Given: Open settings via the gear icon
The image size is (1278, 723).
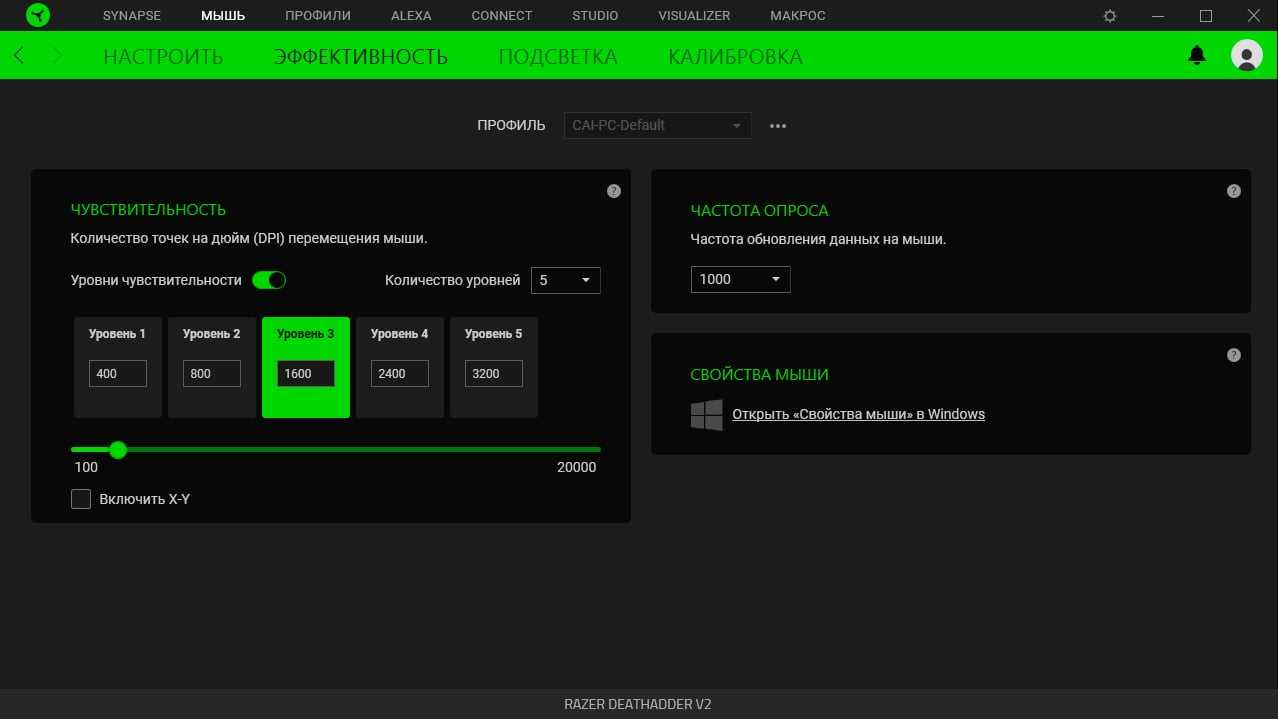Looking at the screenshot, I should pos(1110,16).
